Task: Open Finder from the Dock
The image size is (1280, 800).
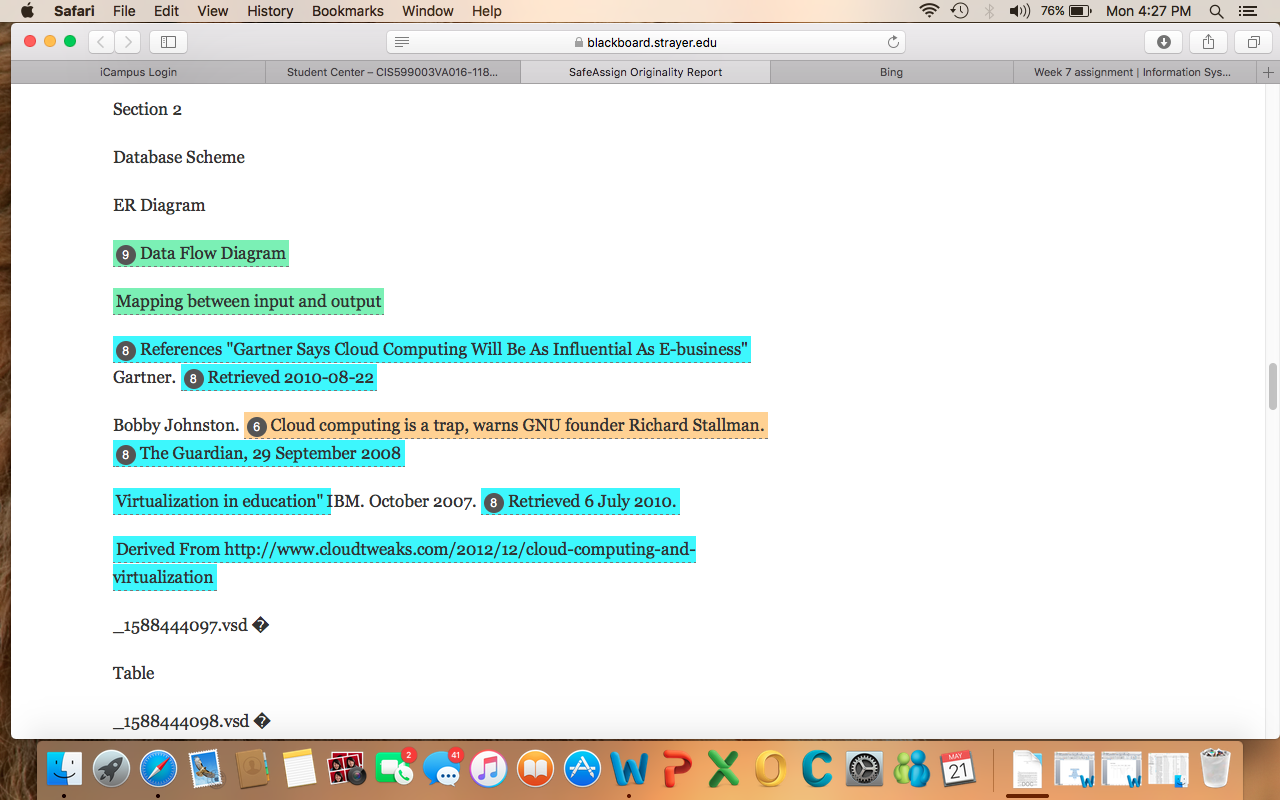Action: coord(64,768)
